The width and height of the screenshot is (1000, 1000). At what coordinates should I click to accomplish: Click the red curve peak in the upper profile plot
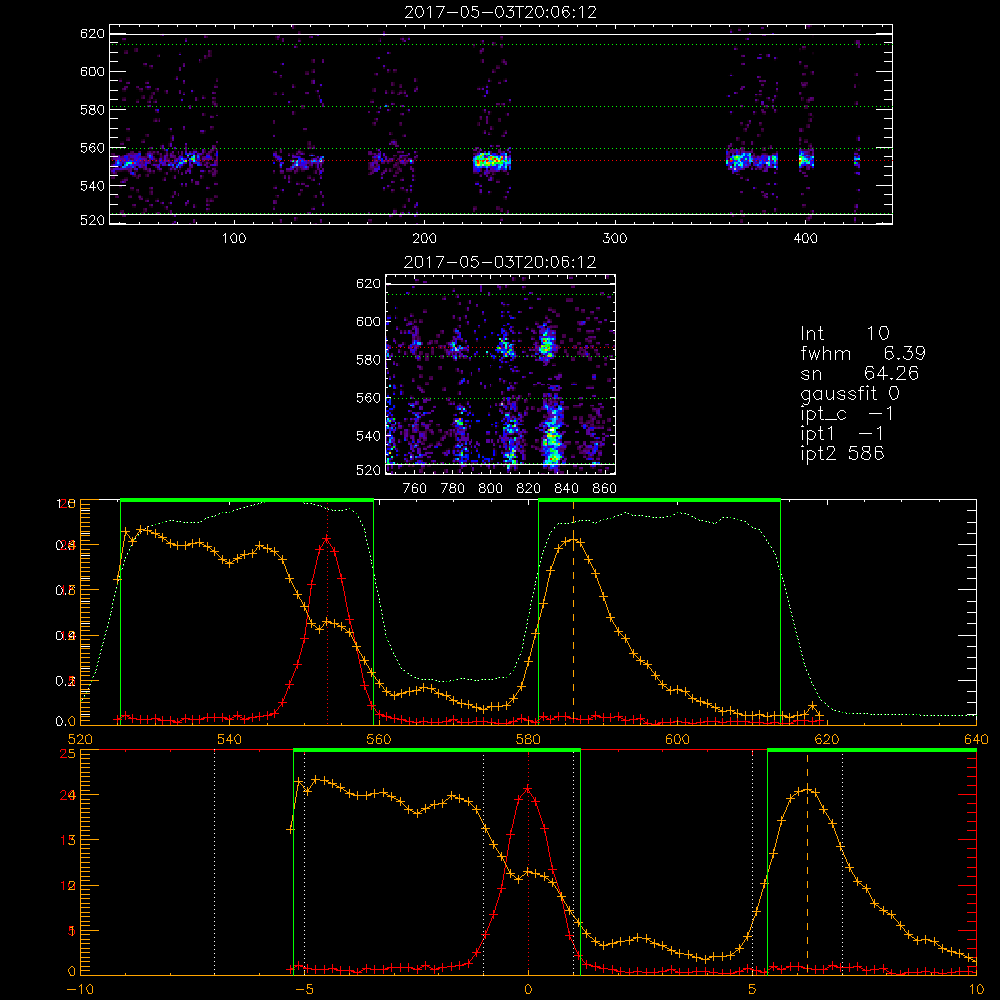[327, 539]
